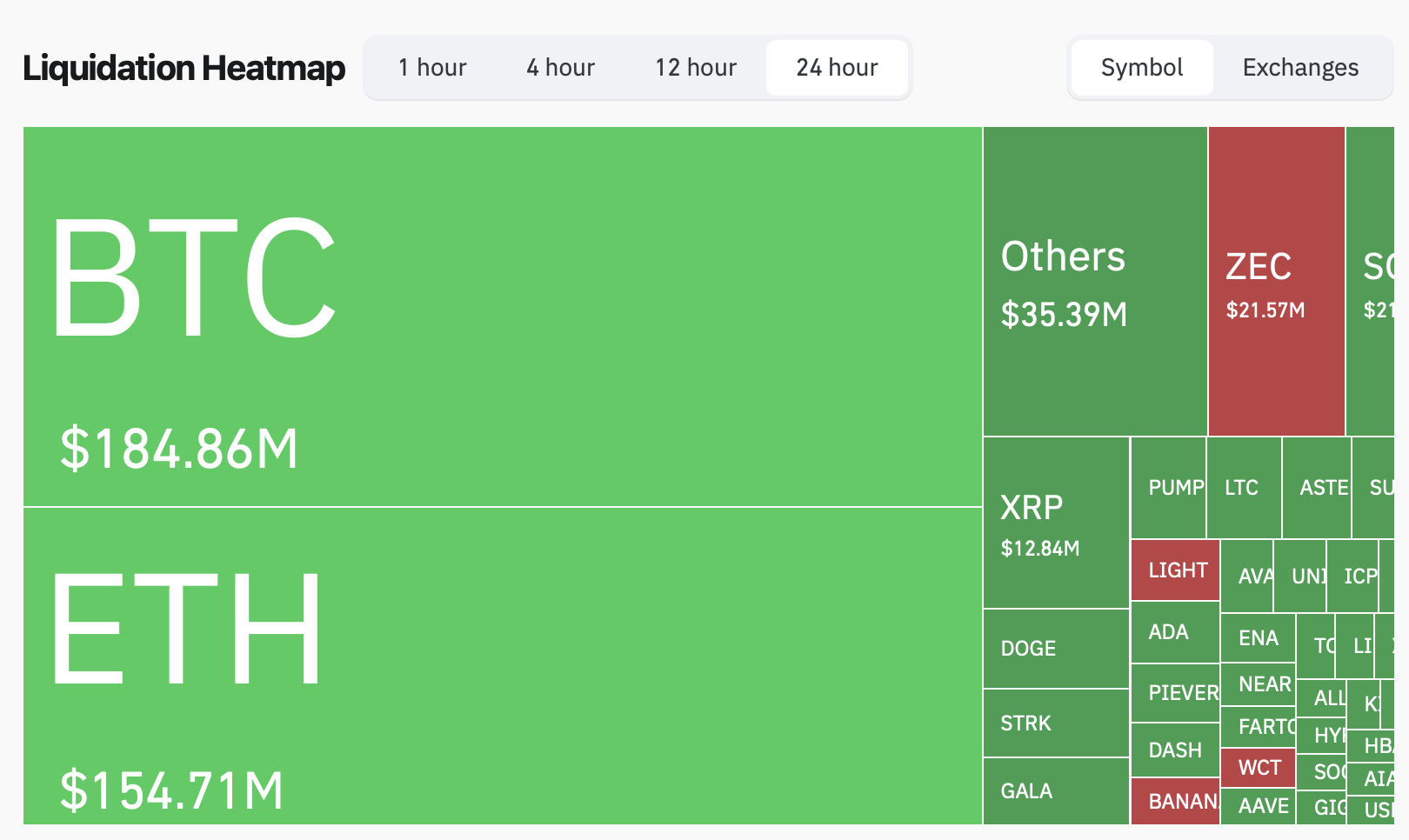Click the GALA heatmap tile
The width and height of the screenshot is (1409, 840).
click(x=1056, y=790)
